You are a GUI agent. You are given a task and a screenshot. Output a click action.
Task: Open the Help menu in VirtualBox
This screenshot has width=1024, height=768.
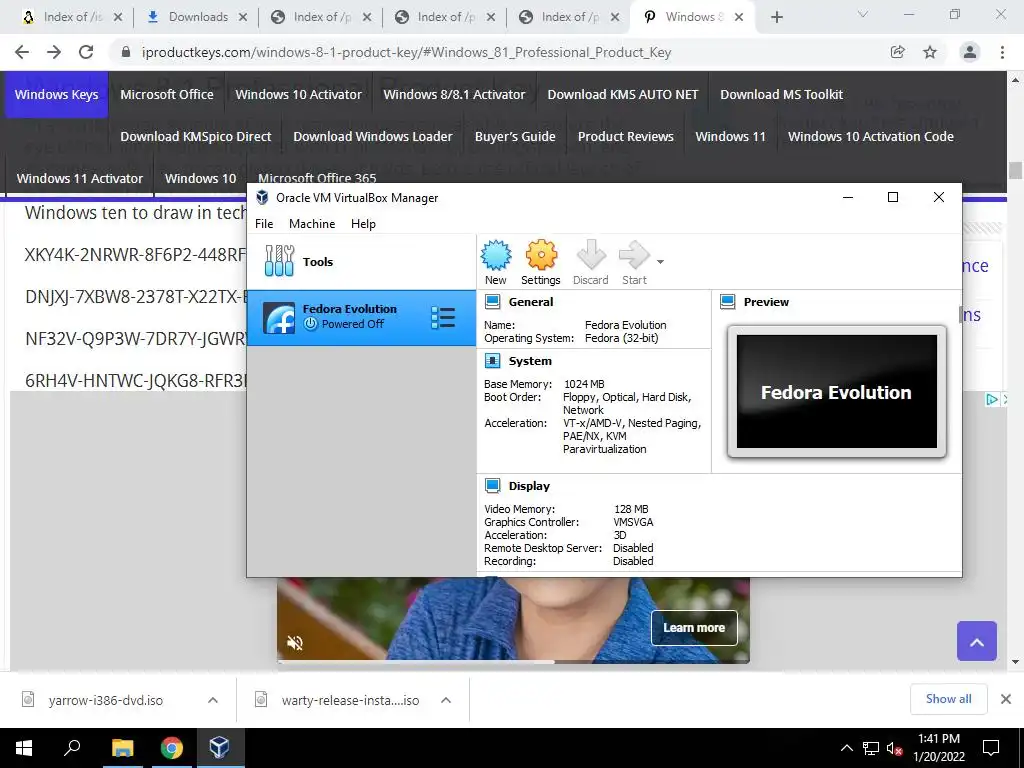coord(363,223)
